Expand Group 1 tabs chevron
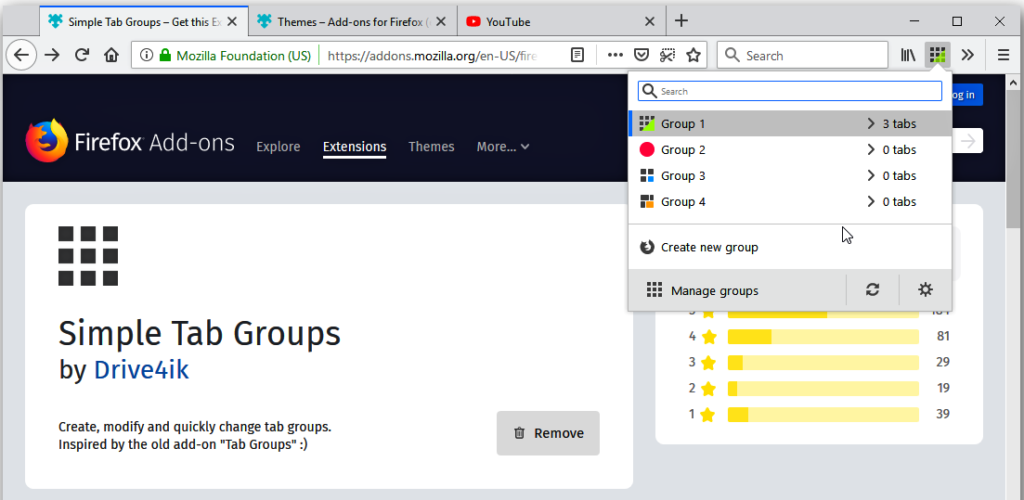Viewport: 1024px width, 500px height. [x=870, y=123]
